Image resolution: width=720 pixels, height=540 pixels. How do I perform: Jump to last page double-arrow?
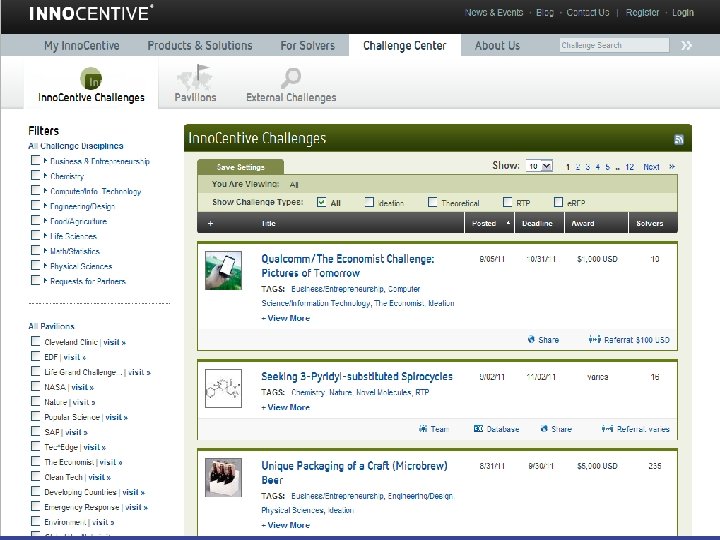point(672,167)
